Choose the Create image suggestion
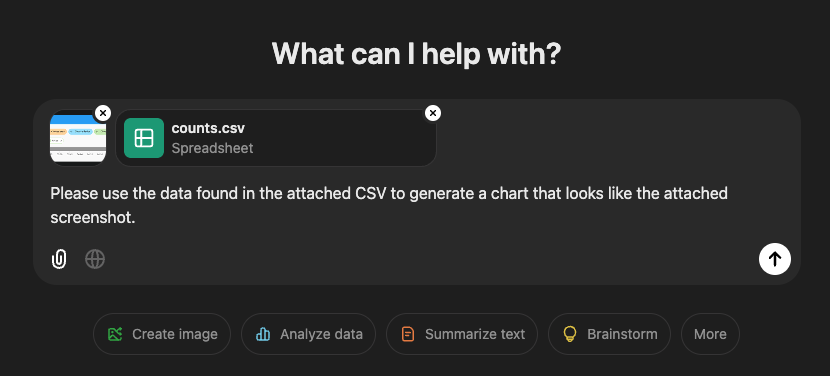Screen dimensions: 830x376 pos(162,334)
